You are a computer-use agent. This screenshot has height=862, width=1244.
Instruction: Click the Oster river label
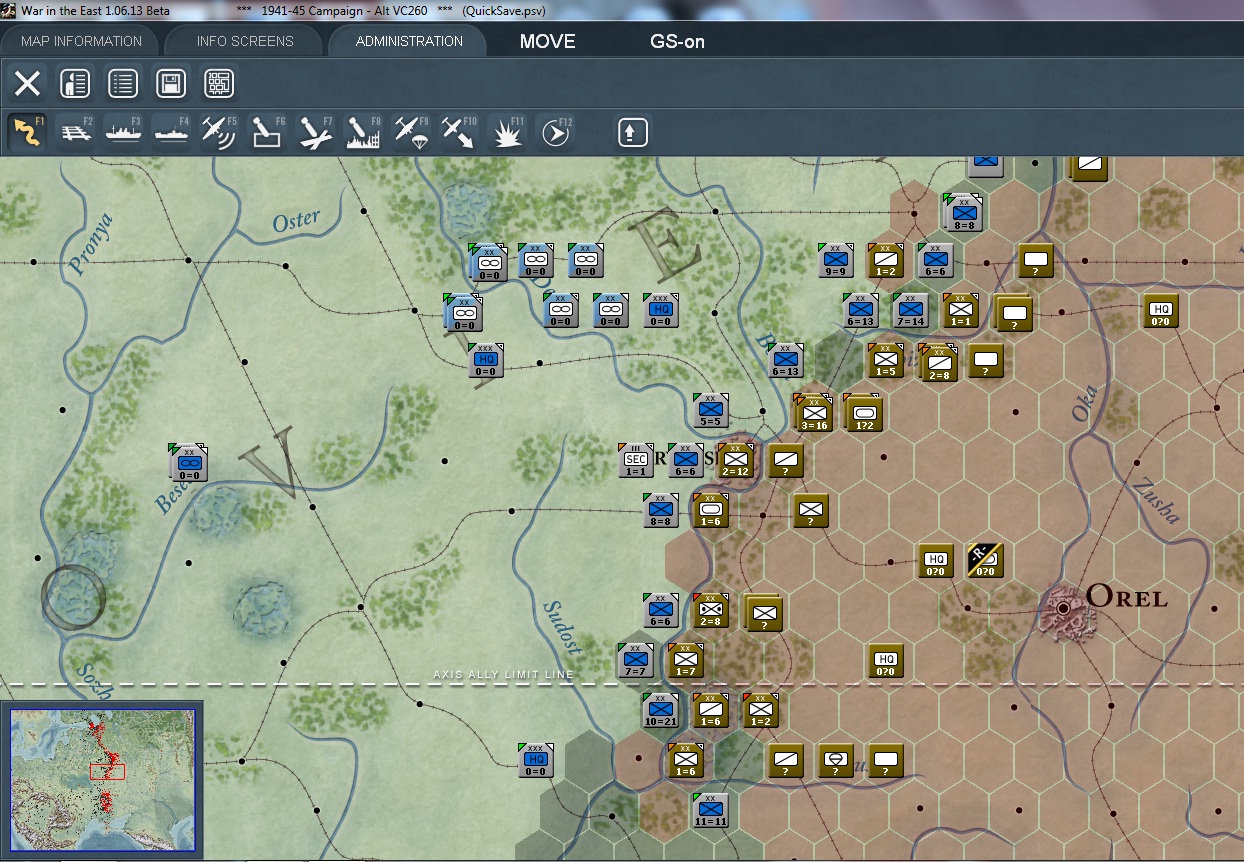click(297, 219)
